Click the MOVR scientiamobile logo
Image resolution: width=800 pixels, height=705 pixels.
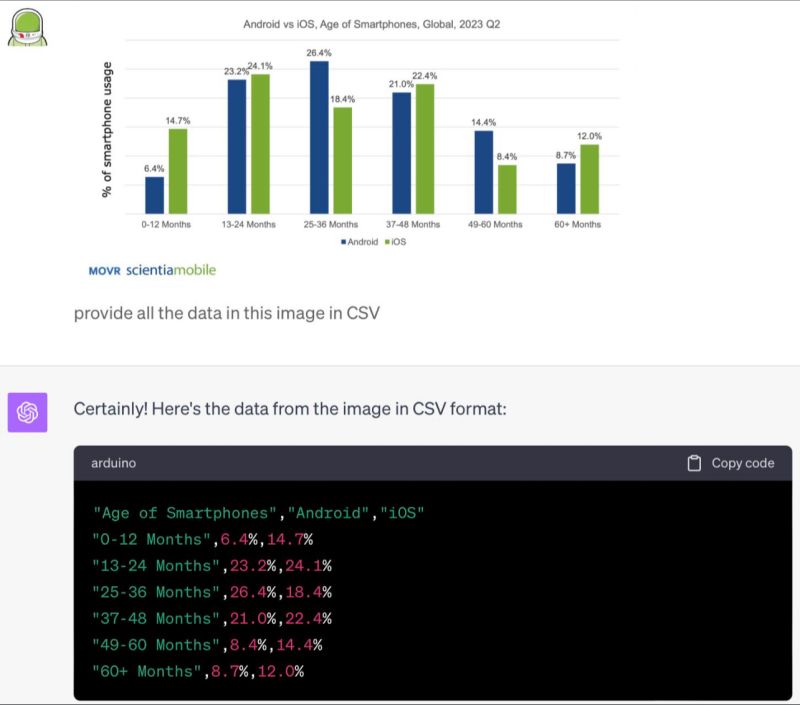[x=152, y=270]
